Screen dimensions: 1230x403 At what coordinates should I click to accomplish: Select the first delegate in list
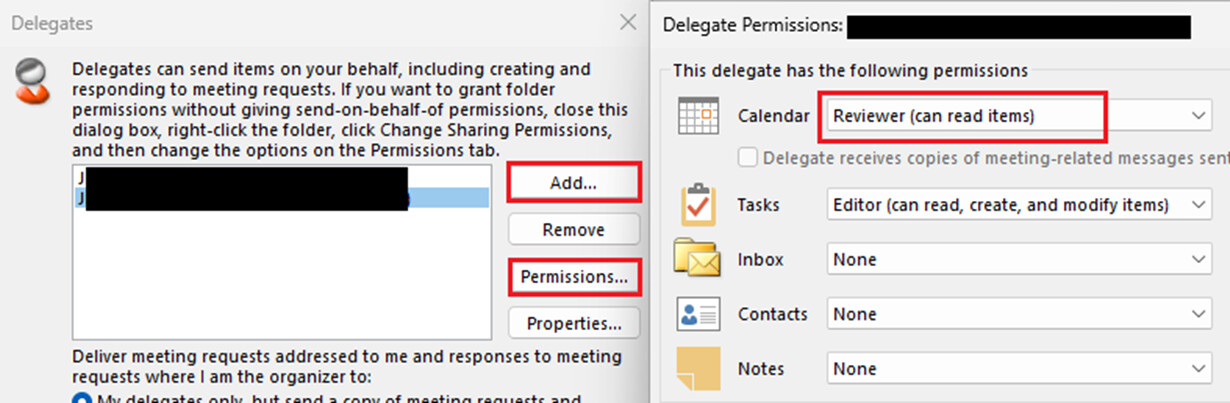click(x=281, y=177)
